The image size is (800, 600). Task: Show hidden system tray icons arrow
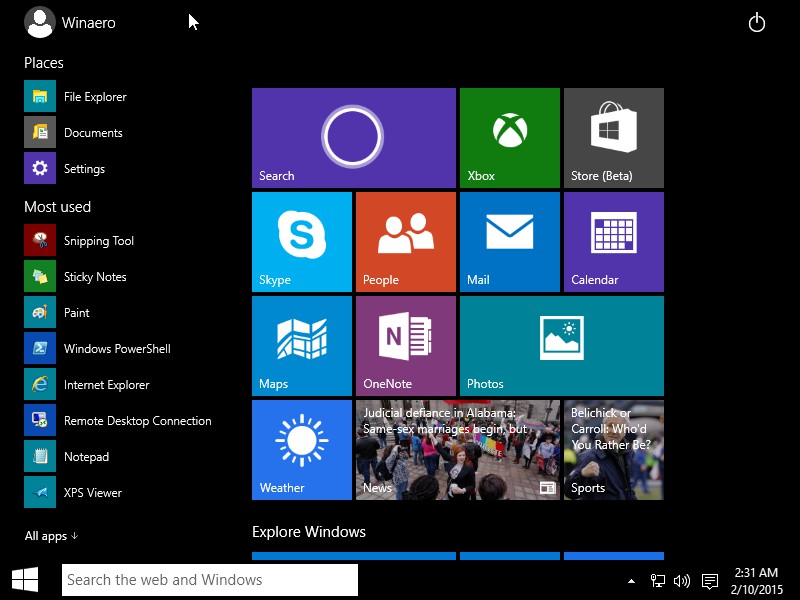(631, 581)
